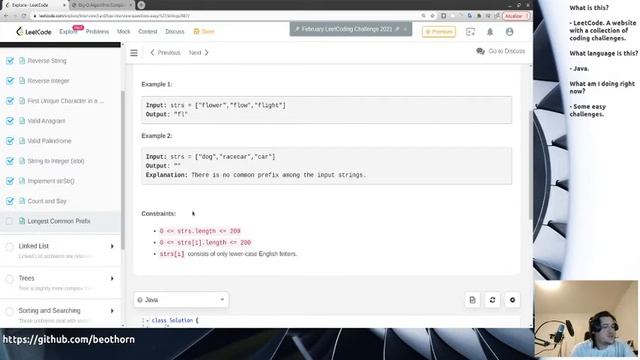Open the Explore menu
The width and height of the screenshot is (640, 360).
68,31
